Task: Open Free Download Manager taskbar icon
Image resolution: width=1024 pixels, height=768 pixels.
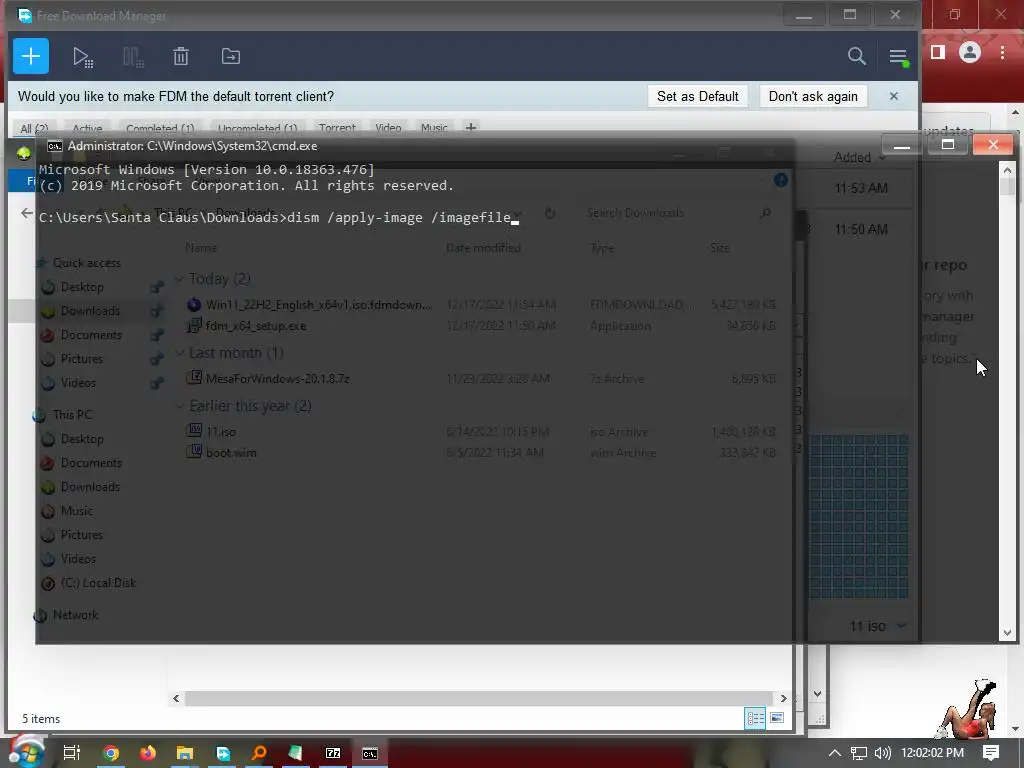Action: point(223,753)
